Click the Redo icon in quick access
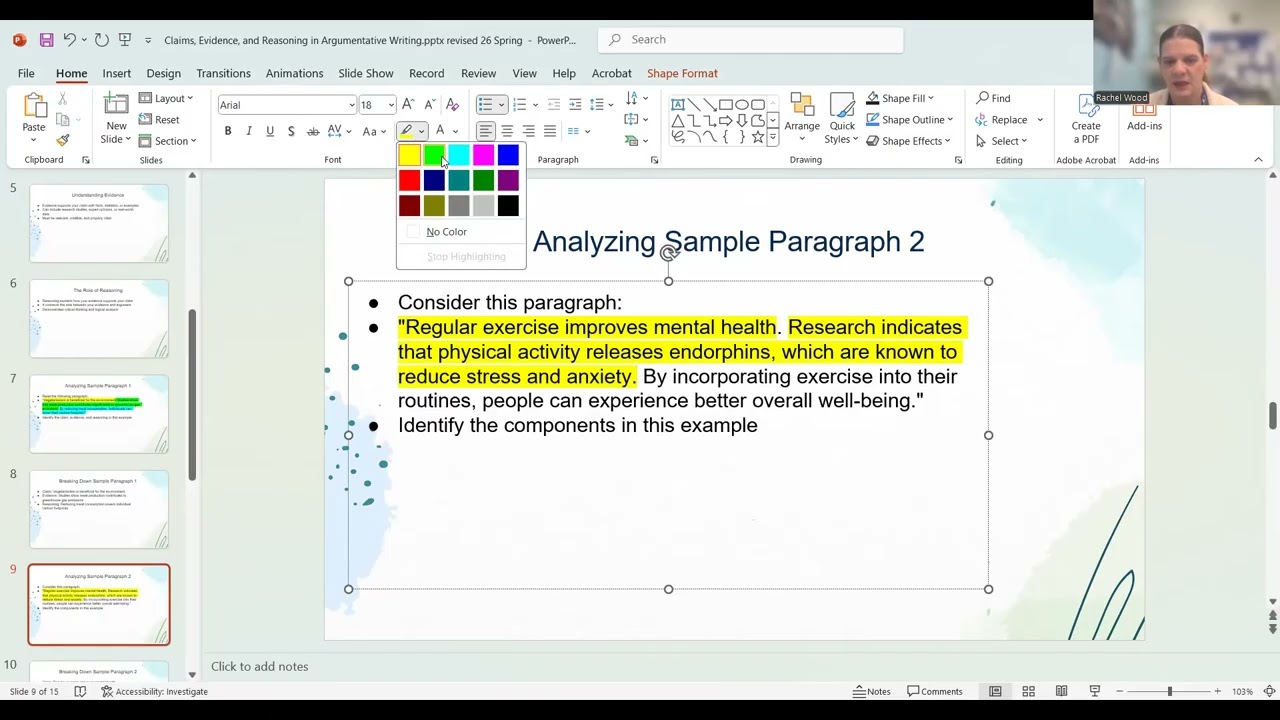 click(101, 40)
